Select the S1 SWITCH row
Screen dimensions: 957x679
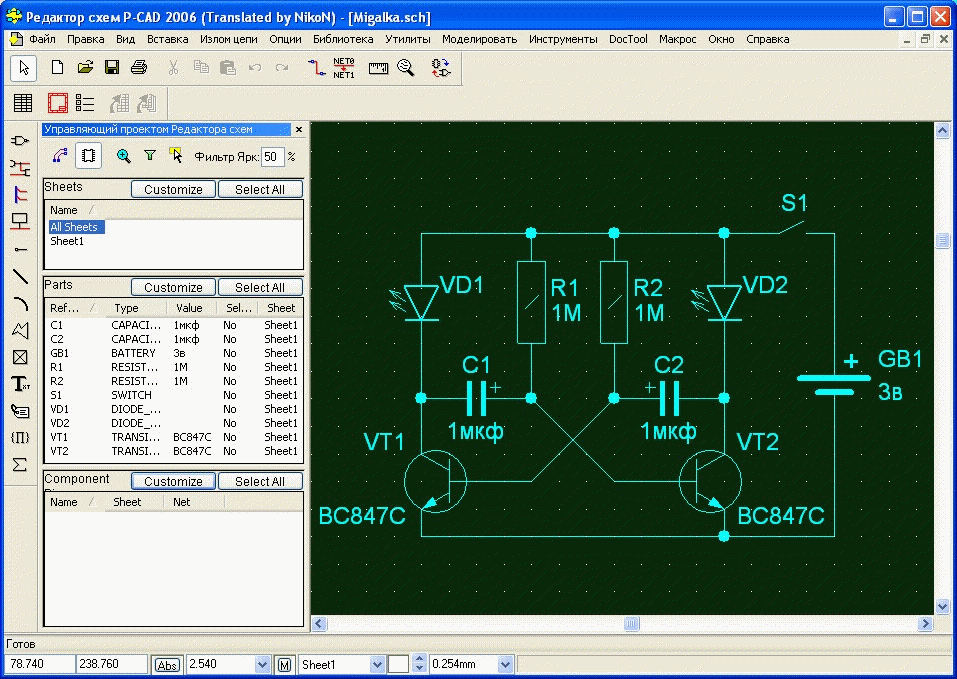coord(173,395)
